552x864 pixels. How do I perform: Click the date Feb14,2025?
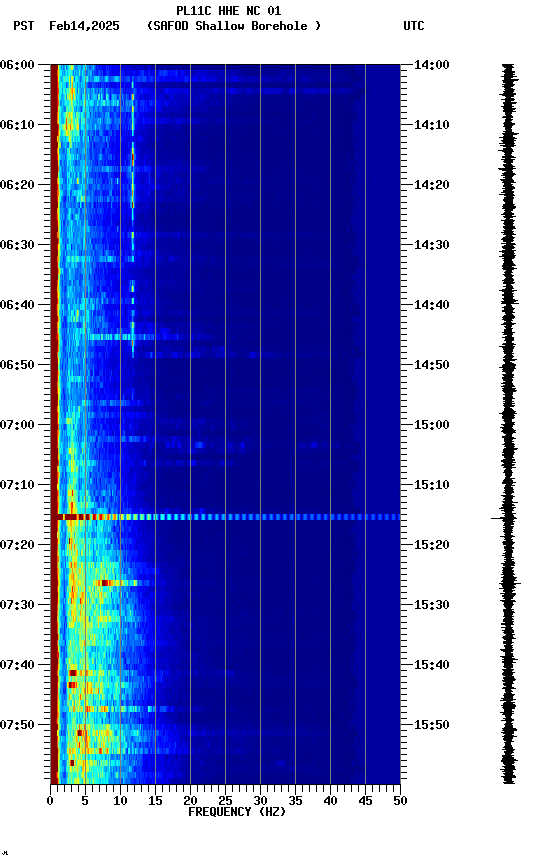[x=84, y=26]
